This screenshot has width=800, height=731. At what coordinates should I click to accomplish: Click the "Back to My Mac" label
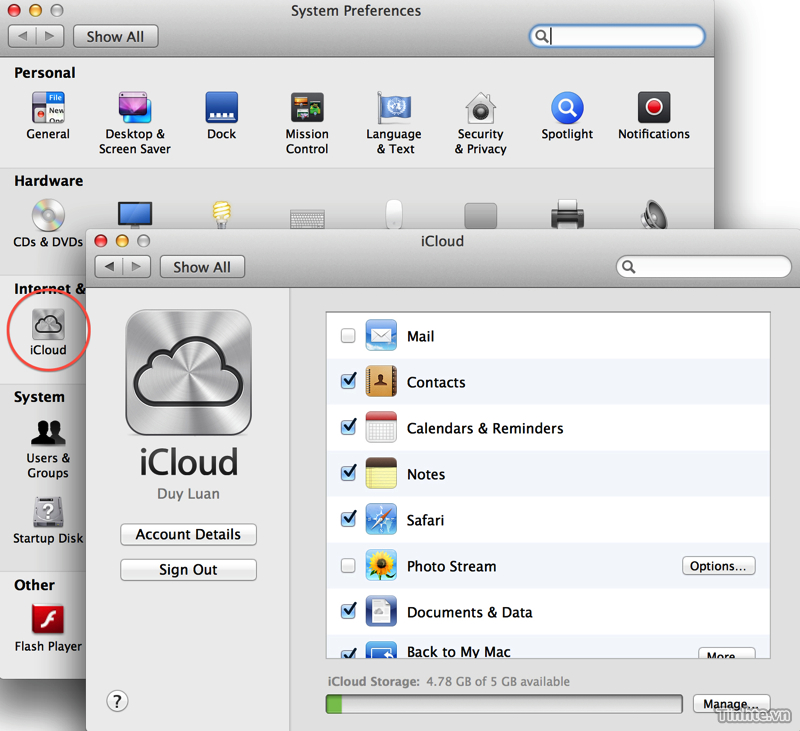pos(459,651)
